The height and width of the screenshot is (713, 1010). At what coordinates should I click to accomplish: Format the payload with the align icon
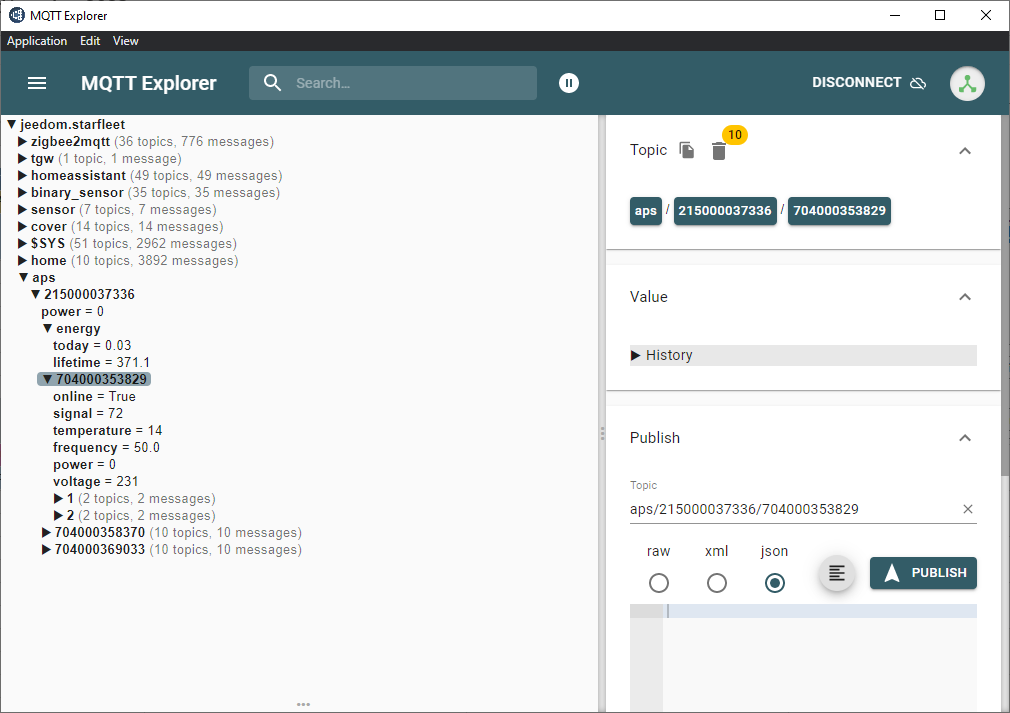[837, 573]
